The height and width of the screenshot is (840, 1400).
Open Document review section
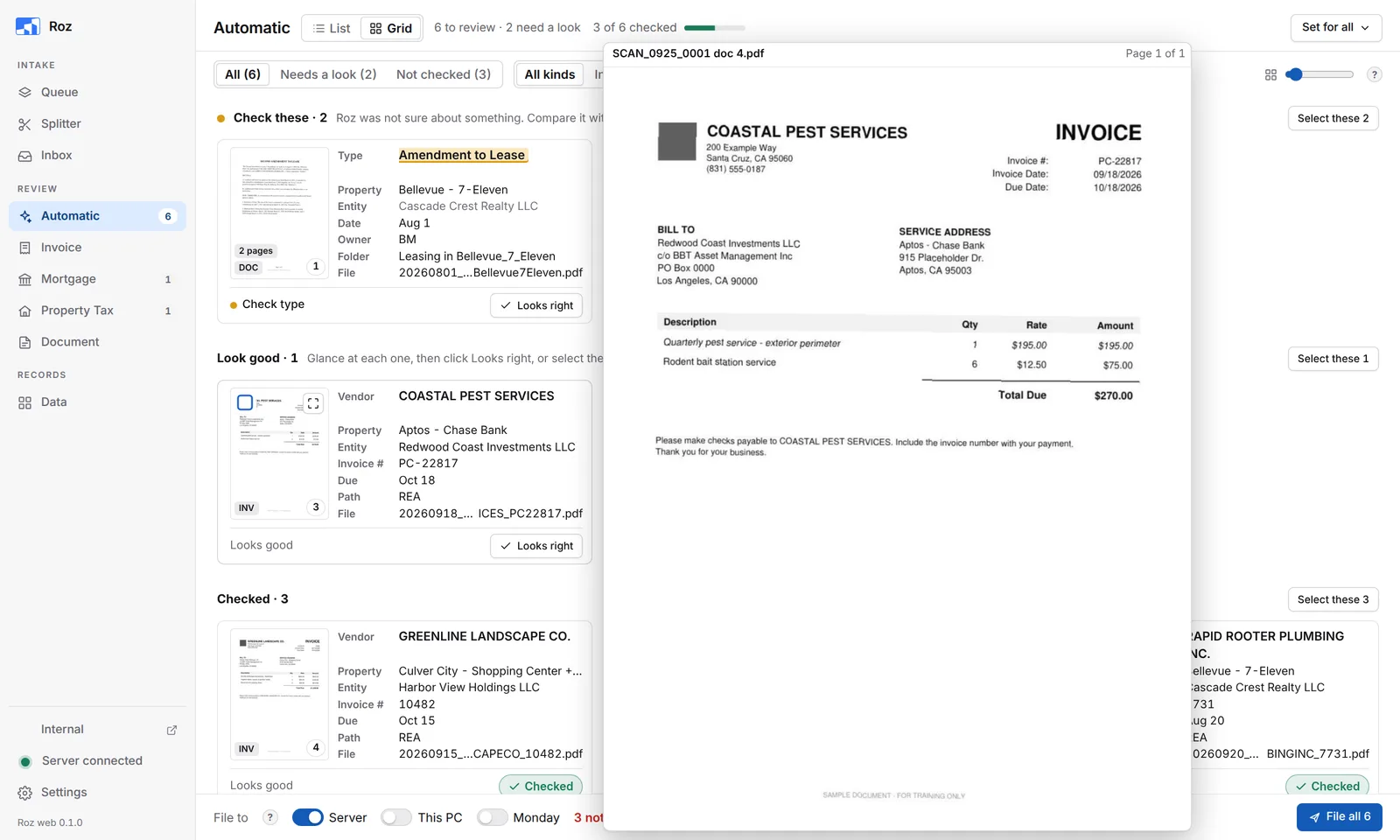[x=97, y=342]
